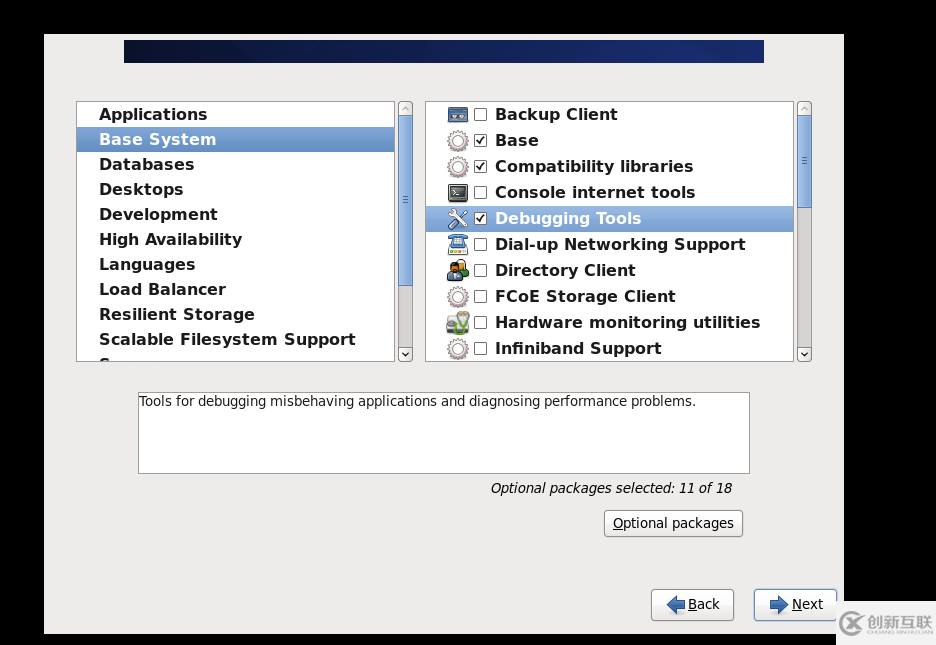This screenshot has height=645, width=936.
Task: Click the category list scrollbar thumb
Action: (405, 200)
